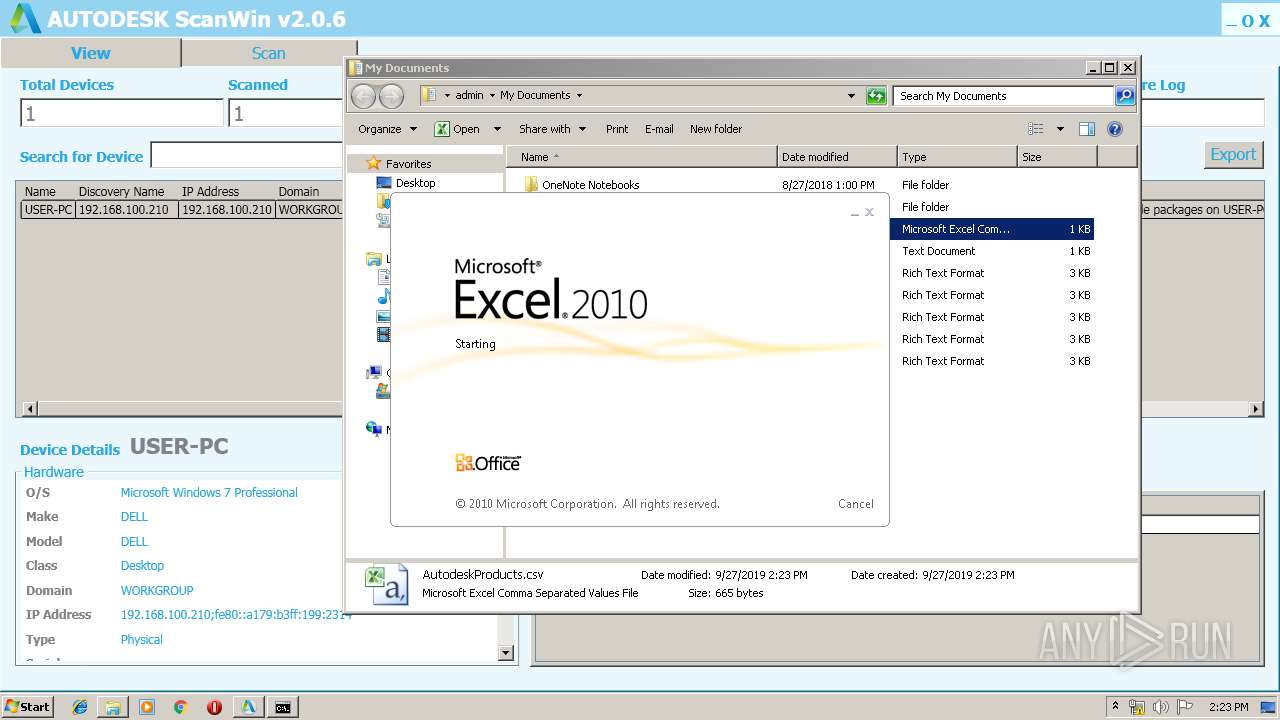Select OneNote Notebooks folder icon
The width and height of the screenshot is (1280, 720).
click(532, 185)
